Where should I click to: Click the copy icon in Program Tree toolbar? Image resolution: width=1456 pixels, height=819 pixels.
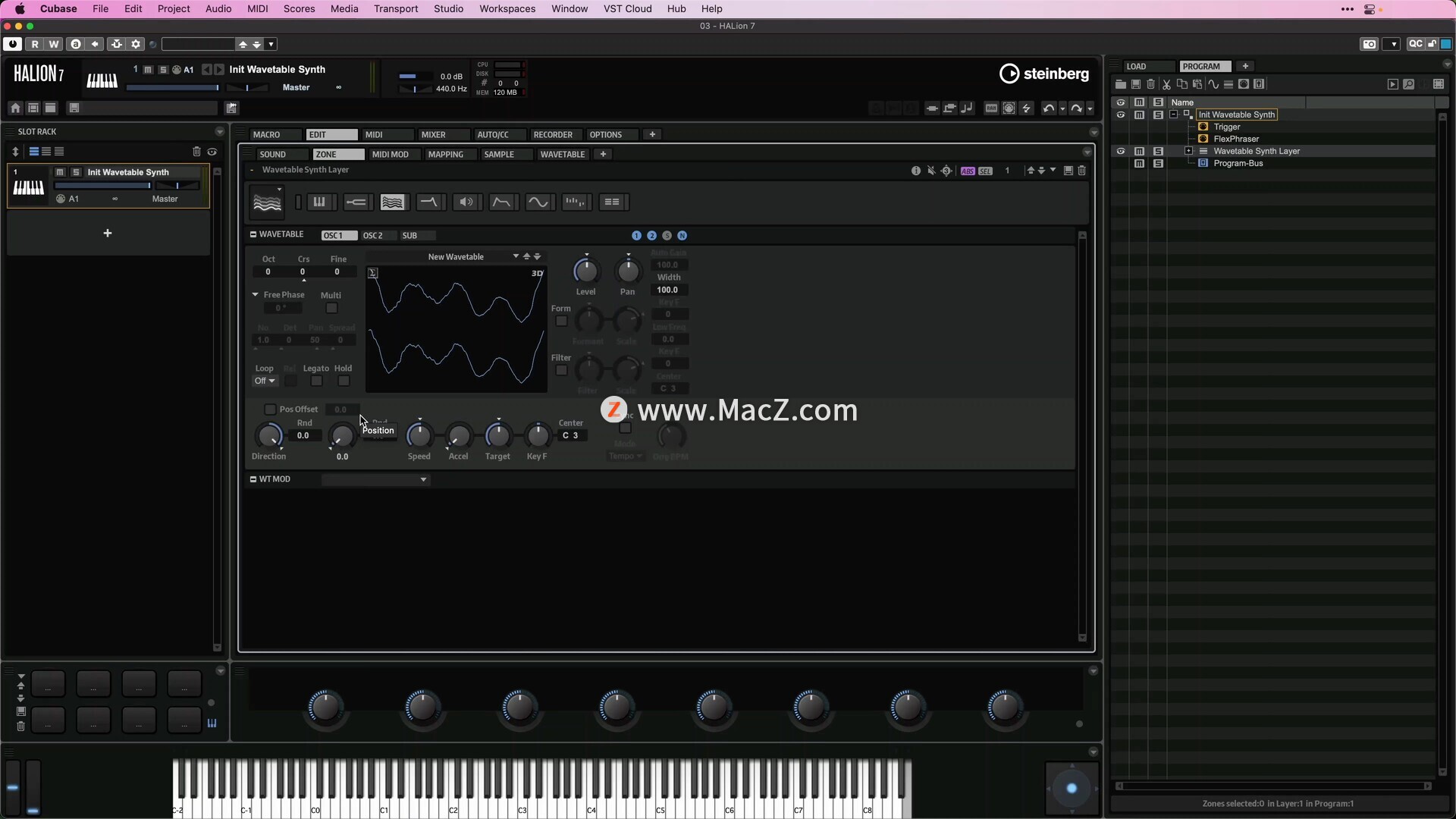[1181, 84]
